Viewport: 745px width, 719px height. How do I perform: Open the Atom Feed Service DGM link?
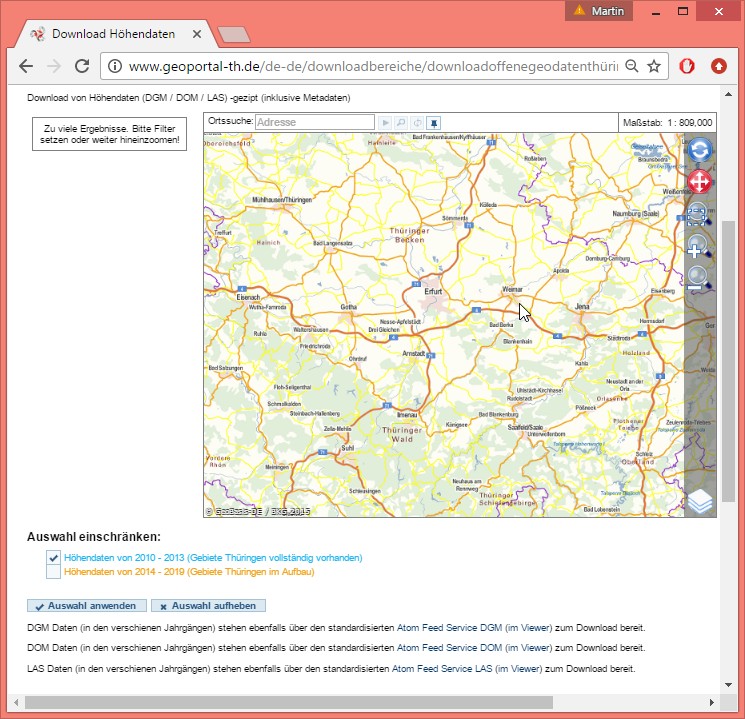tap(449, 628)
